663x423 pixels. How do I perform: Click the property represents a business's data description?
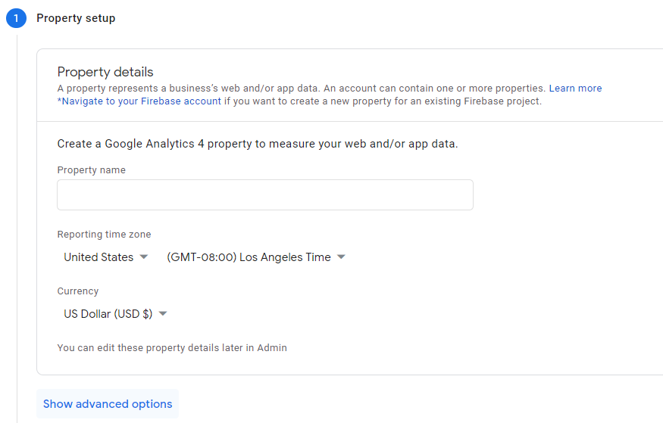tap(301, 88)
